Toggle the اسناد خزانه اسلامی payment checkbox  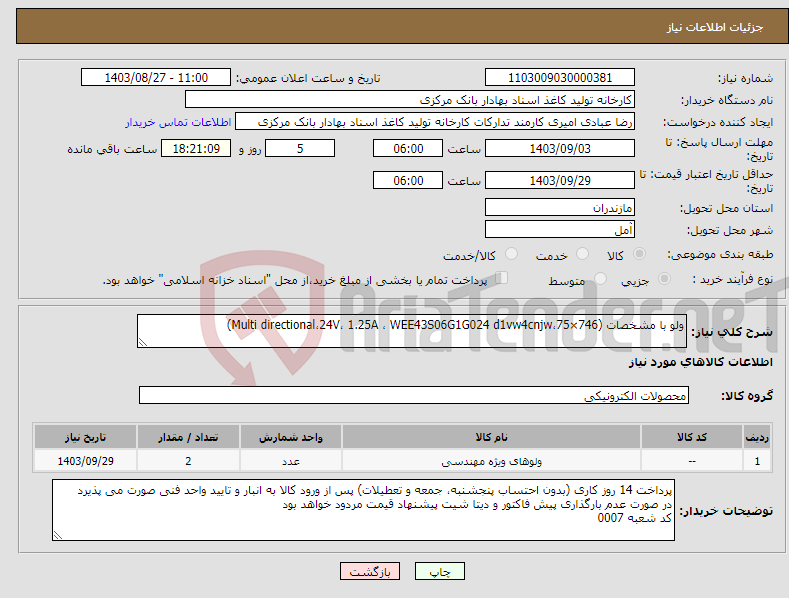(x=502, y=278)
